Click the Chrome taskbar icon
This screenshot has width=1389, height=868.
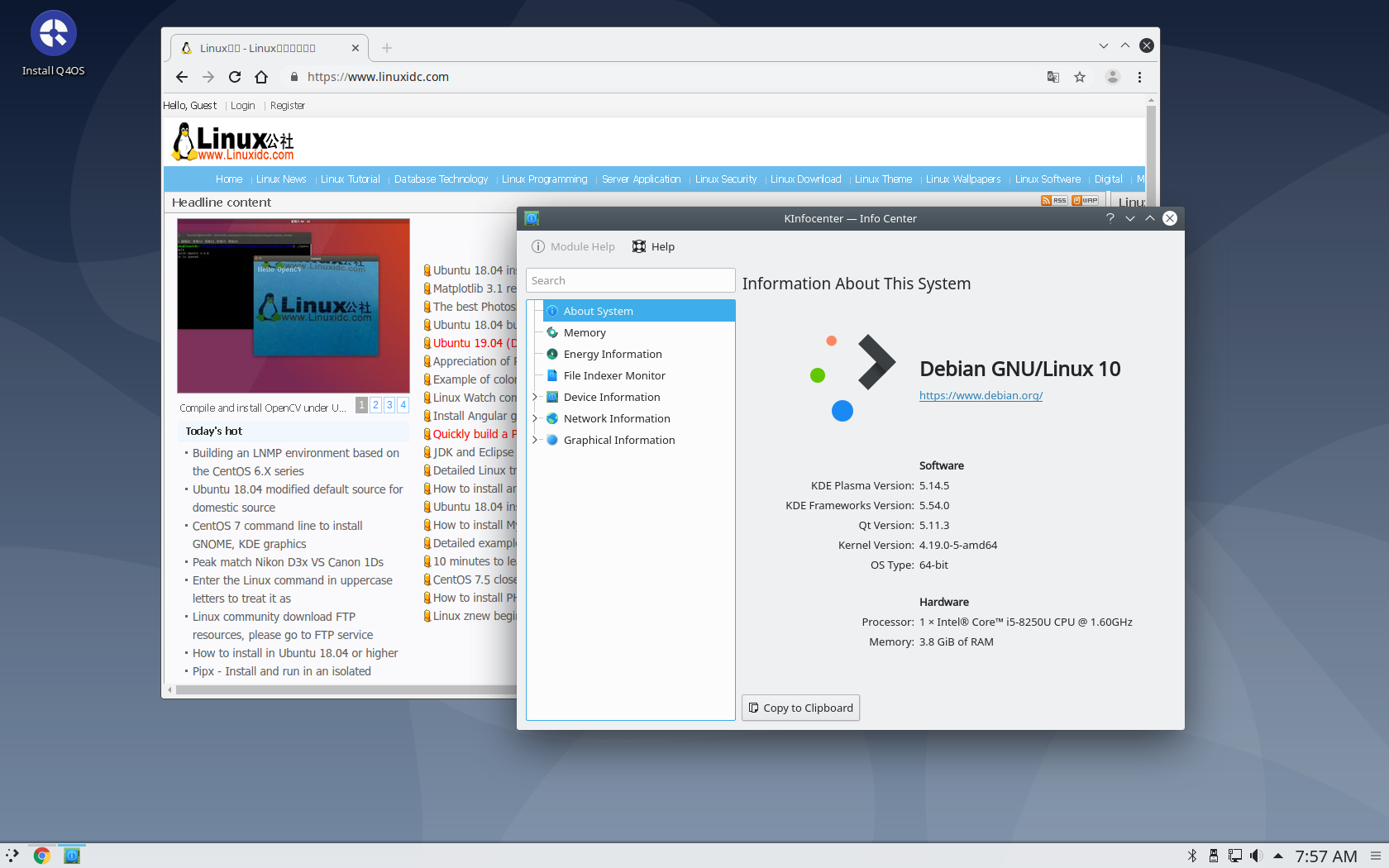coord(42,856)
